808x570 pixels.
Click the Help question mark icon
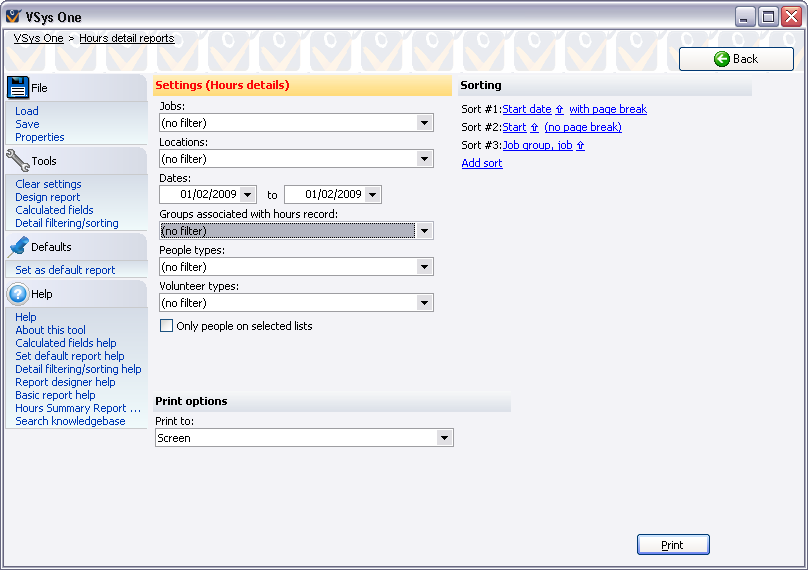(18, 294)
